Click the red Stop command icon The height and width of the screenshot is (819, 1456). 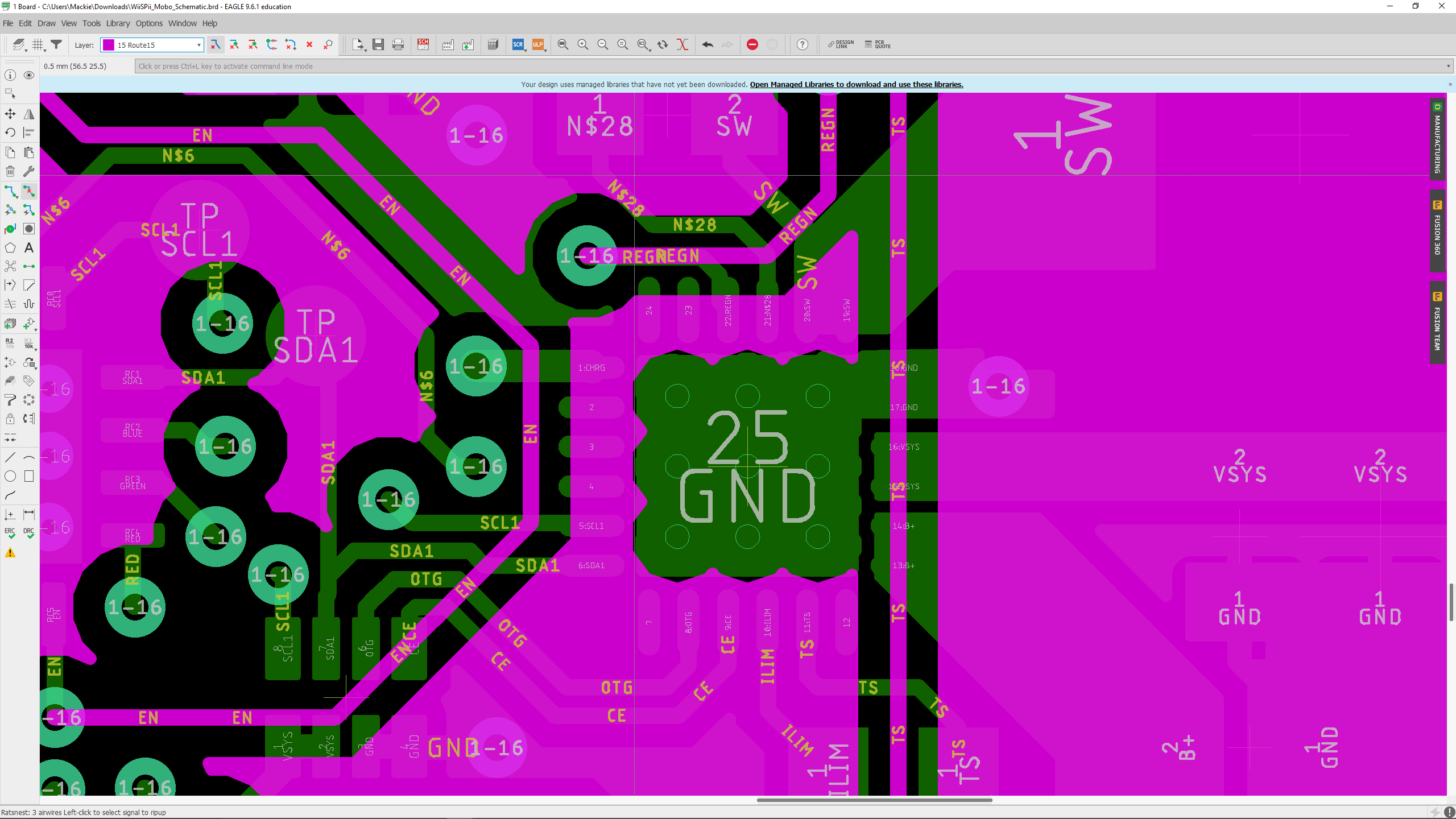[752, 44]
